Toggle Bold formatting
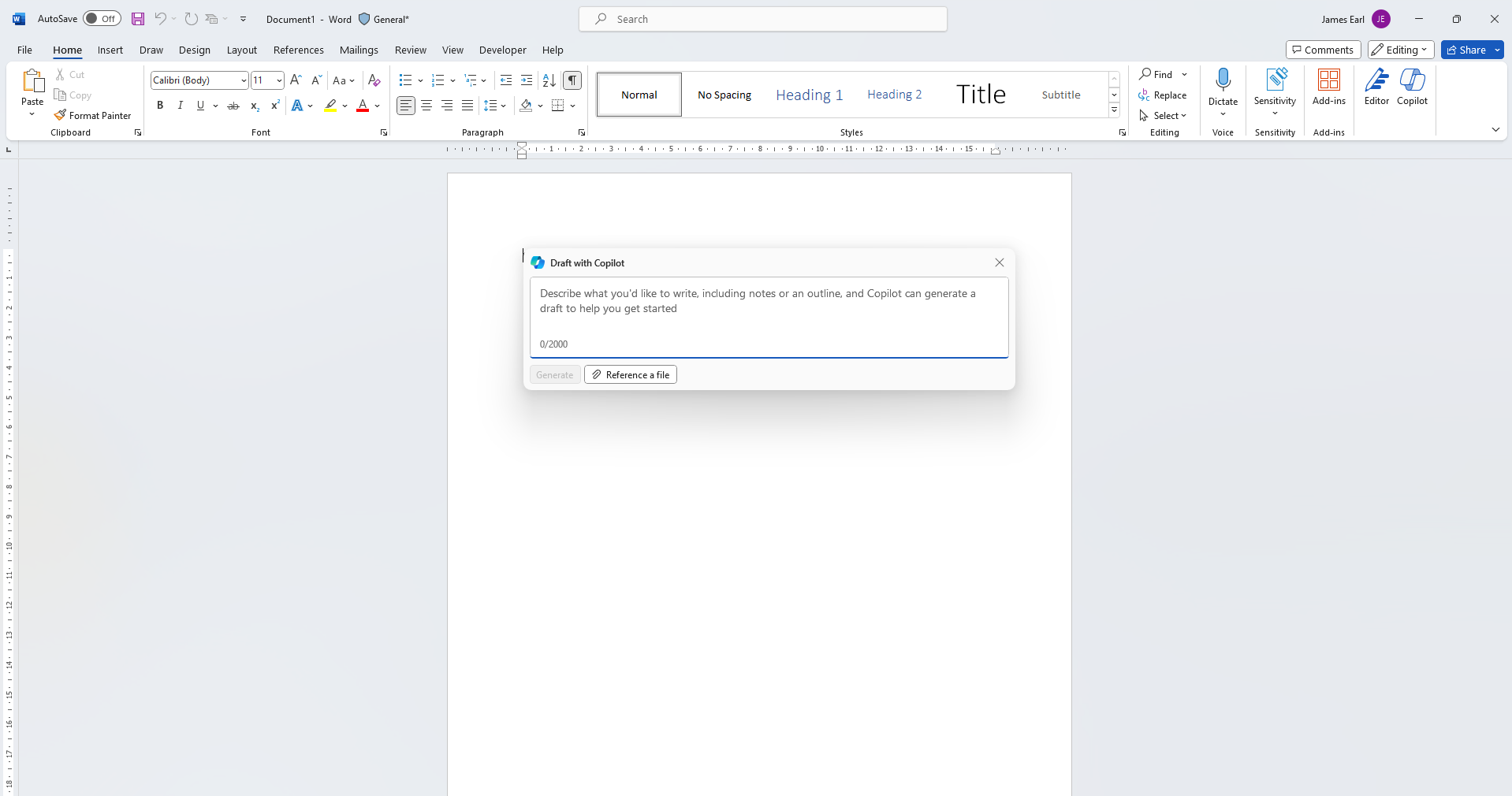Screen dimensions: 1512x796 click(x=160, y=106)
